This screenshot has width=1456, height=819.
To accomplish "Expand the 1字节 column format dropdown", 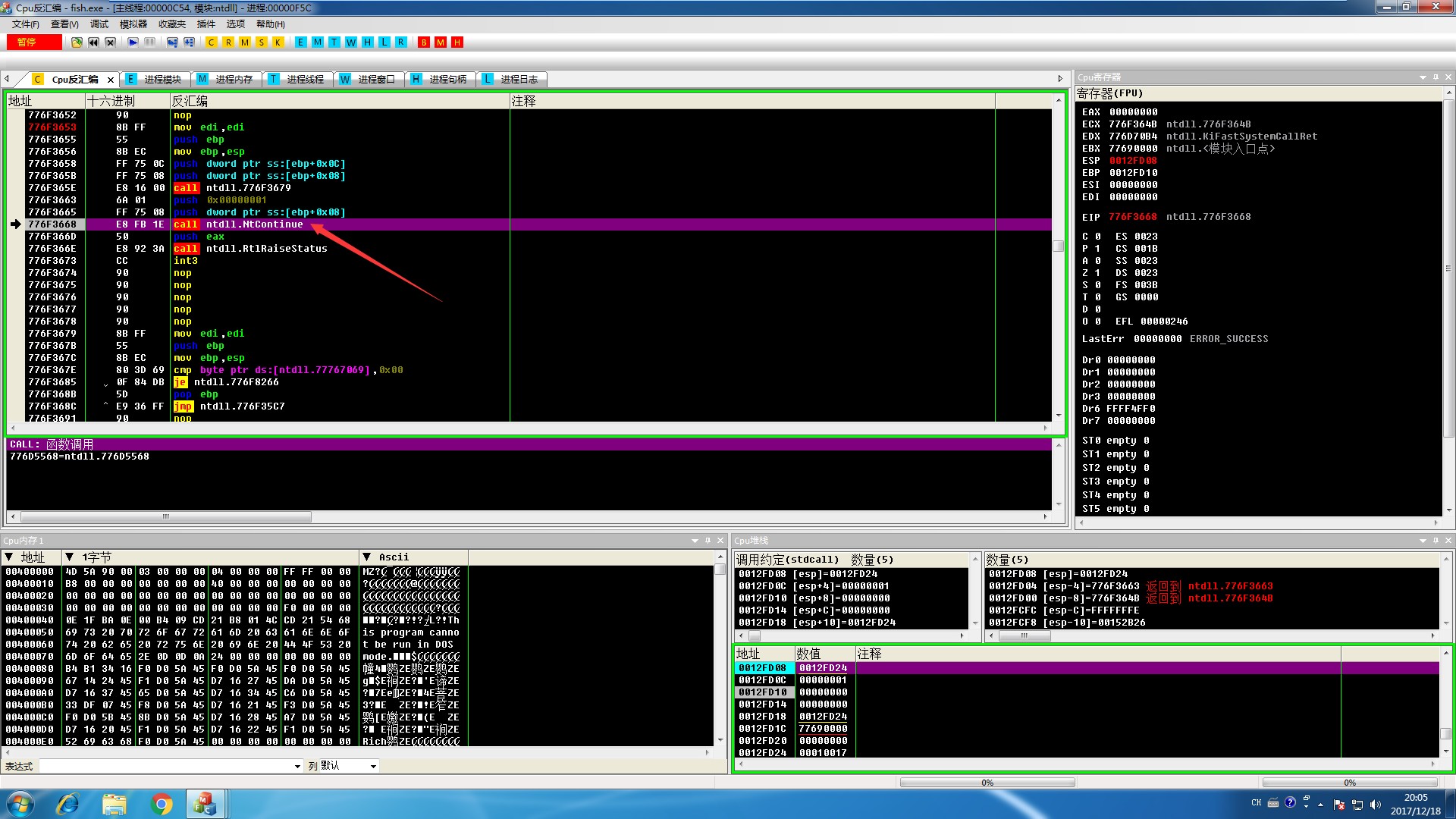I will 69,557.
